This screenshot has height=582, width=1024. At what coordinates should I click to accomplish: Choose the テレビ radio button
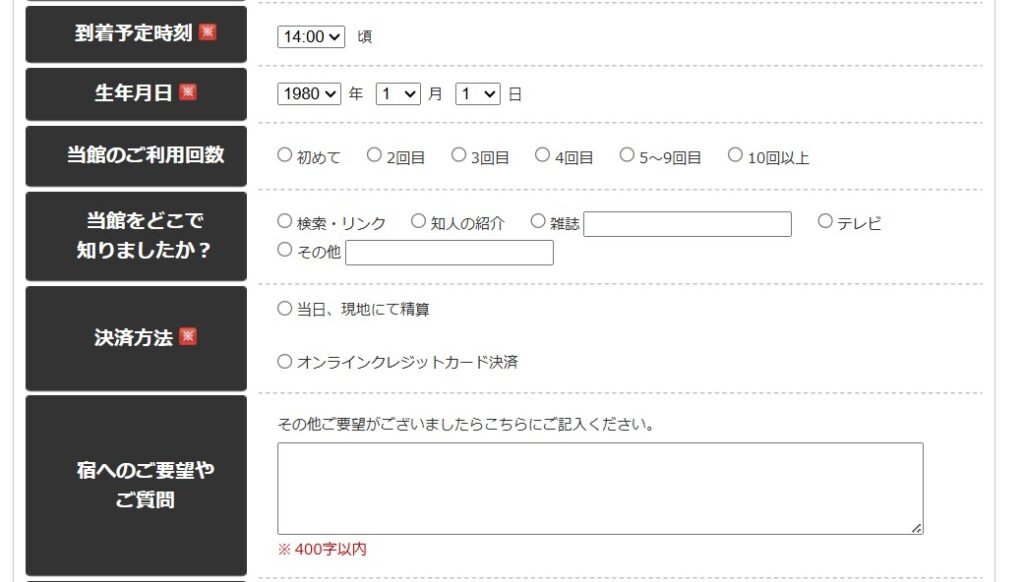[825, 221]
